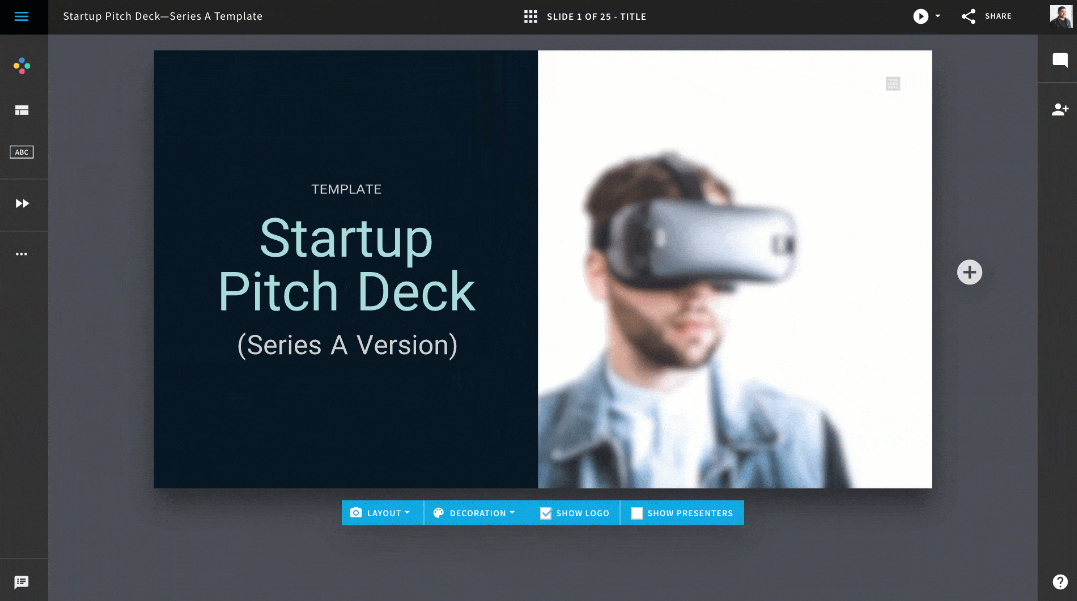Open the animation fast-forward icon

[22, 203]
